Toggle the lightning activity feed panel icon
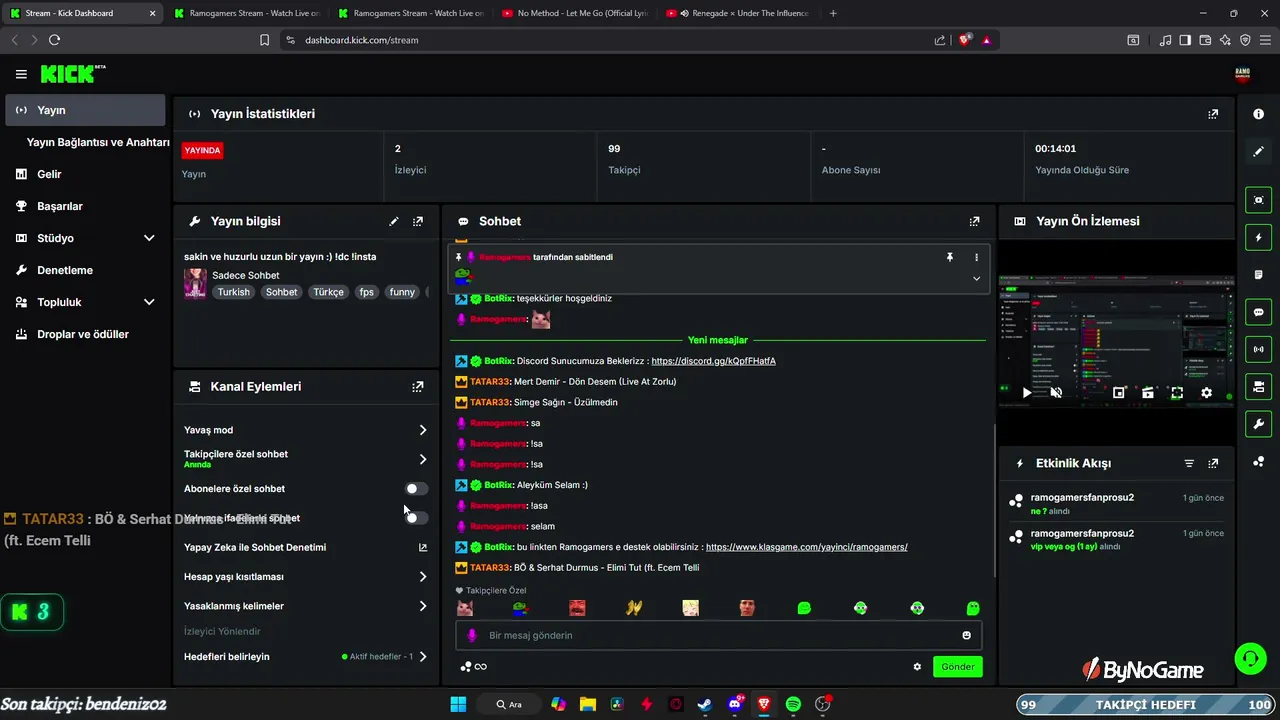Image resolution: width=1280 pixels, height=720 pixels. pos(1259,238)
